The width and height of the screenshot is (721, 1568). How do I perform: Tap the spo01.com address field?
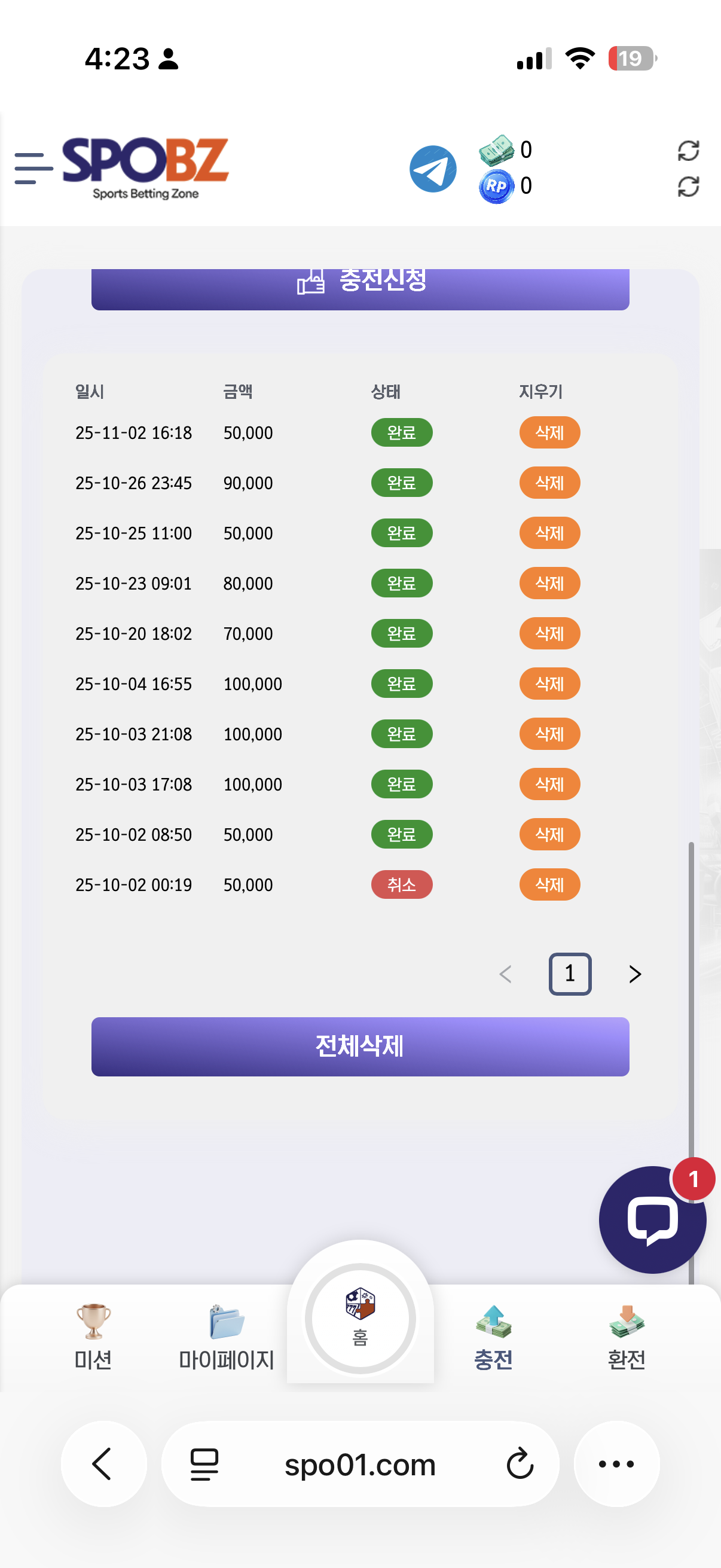[359, 1464]
